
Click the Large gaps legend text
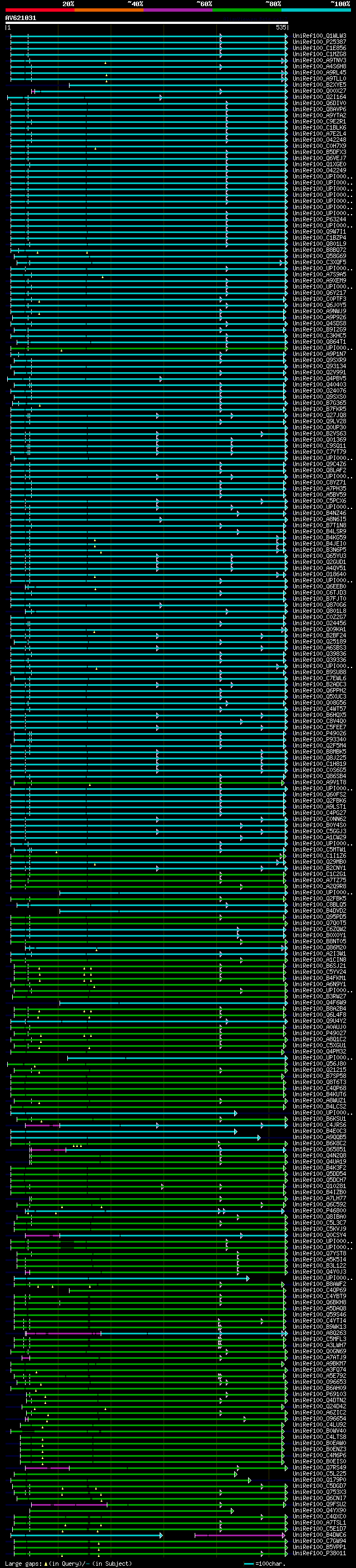click(x=24, y=1563)
